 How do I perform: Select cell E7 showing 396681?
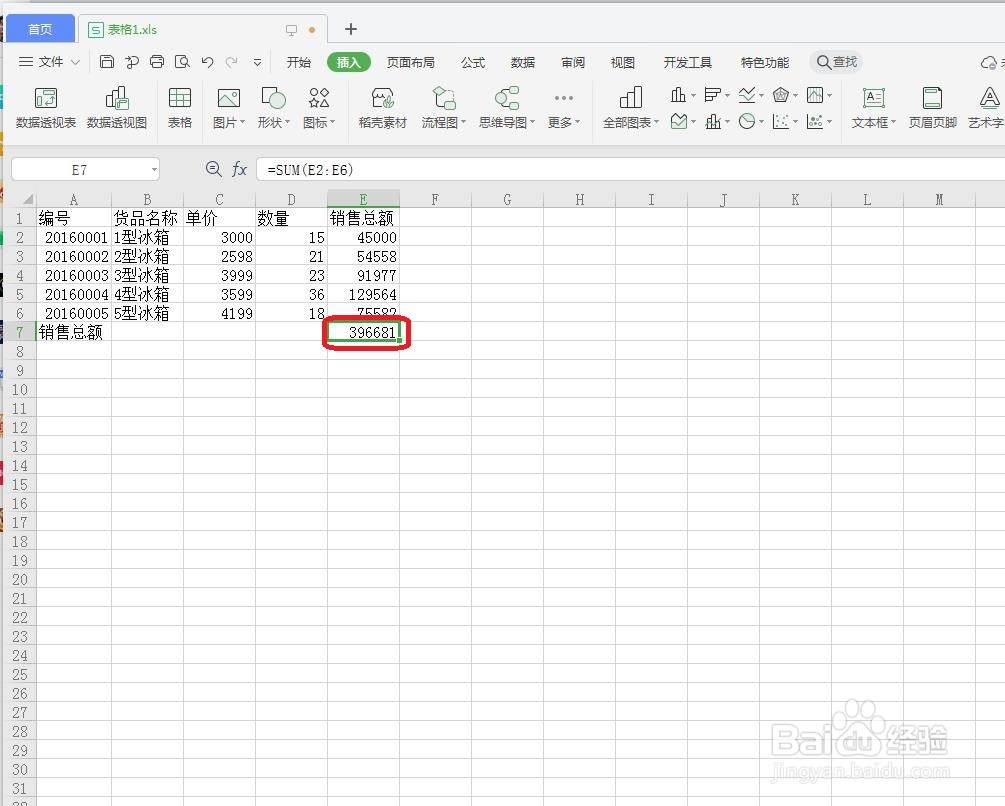click(363, 332)
